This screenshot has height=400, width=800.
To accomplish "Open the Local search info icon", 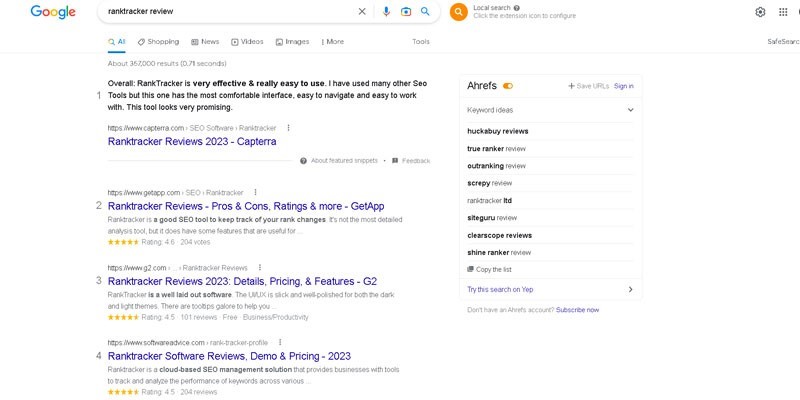I will pos(517,8).
